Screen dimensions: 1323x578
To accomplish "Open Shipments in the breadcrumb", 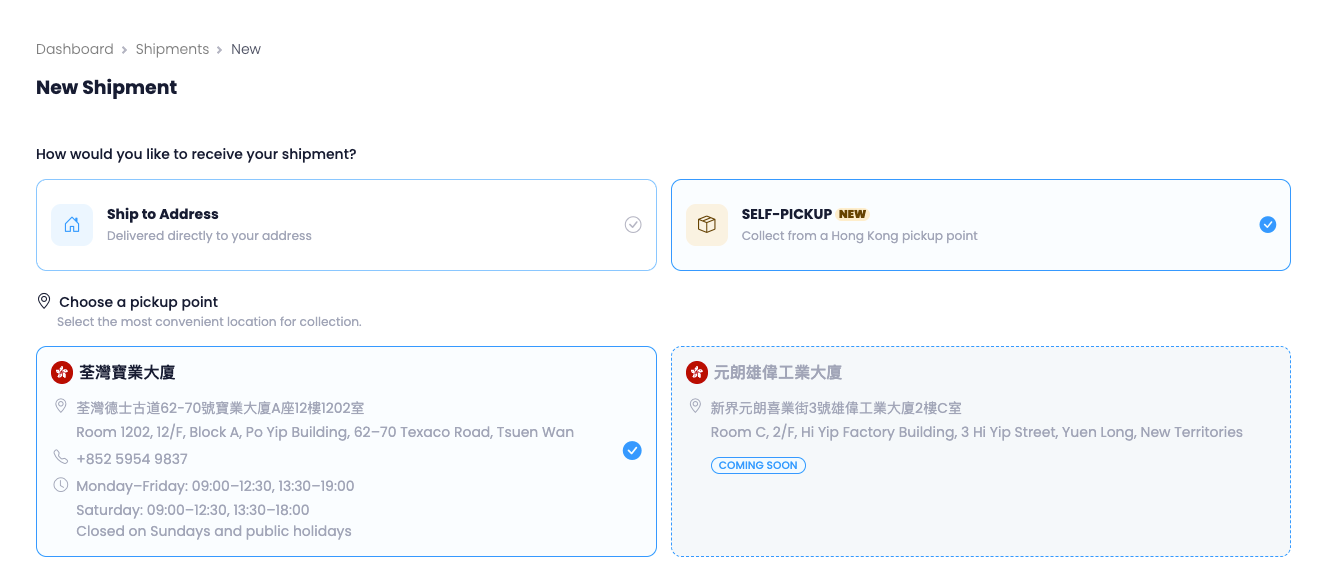I will [172, 49].
